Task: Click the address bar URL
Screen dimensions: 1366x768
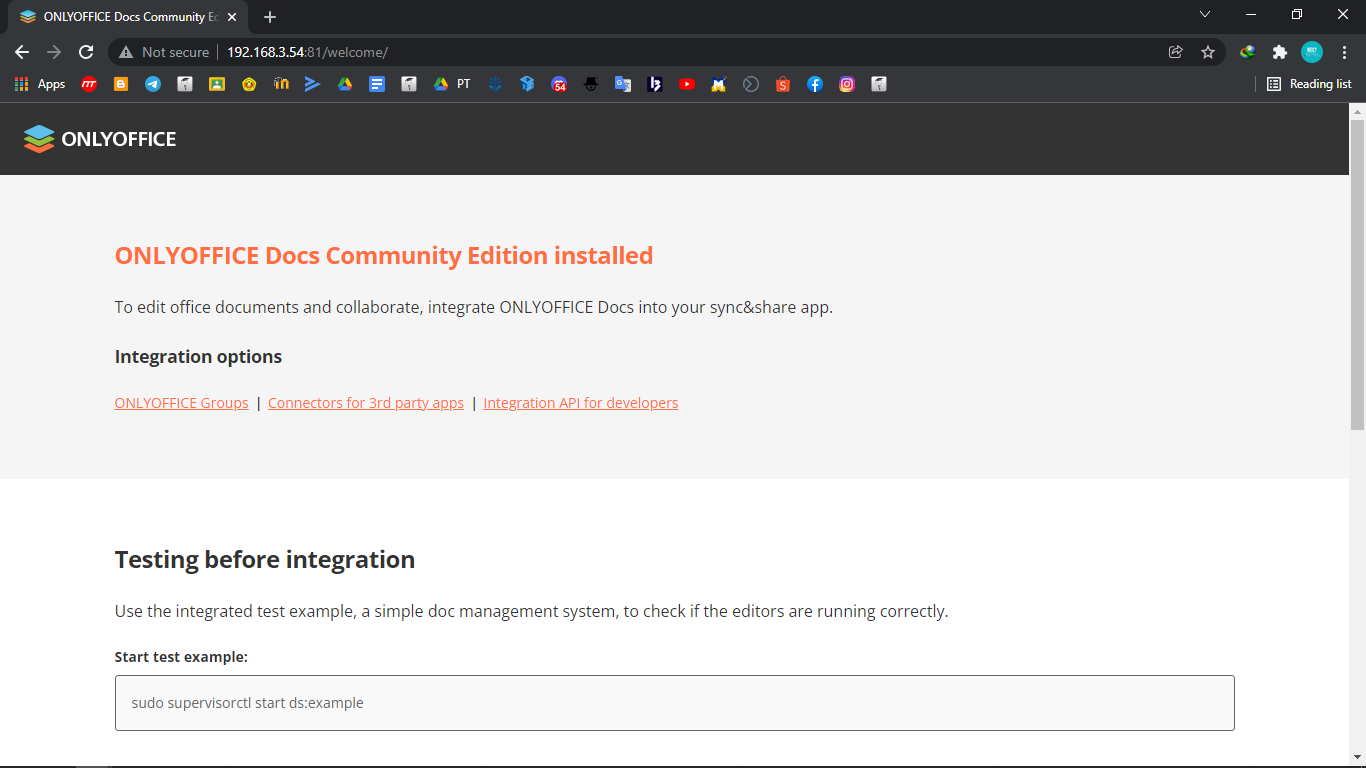Action: [307, 52]
